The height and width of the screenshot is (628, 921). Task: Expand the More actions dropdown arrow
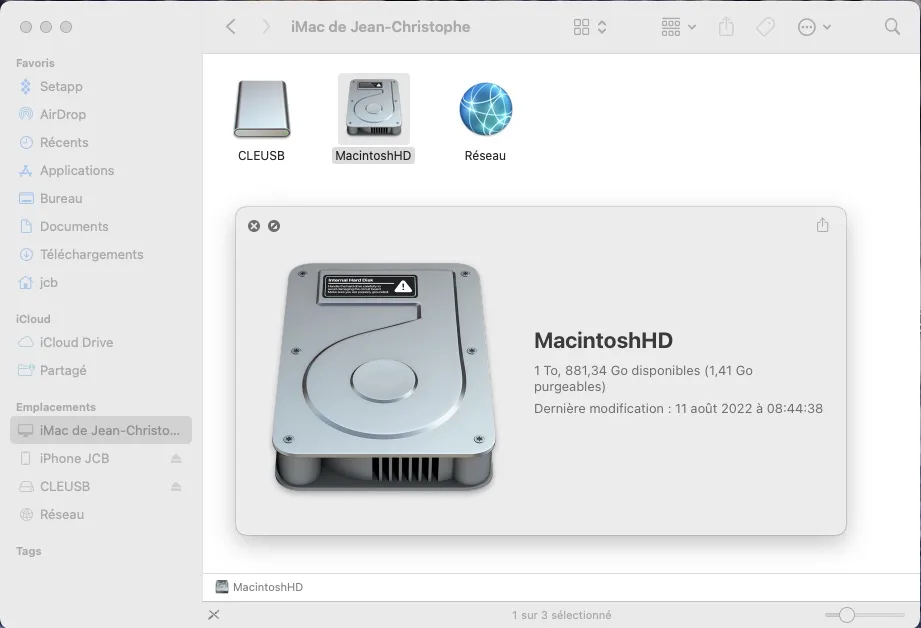[x=827, y=27]
